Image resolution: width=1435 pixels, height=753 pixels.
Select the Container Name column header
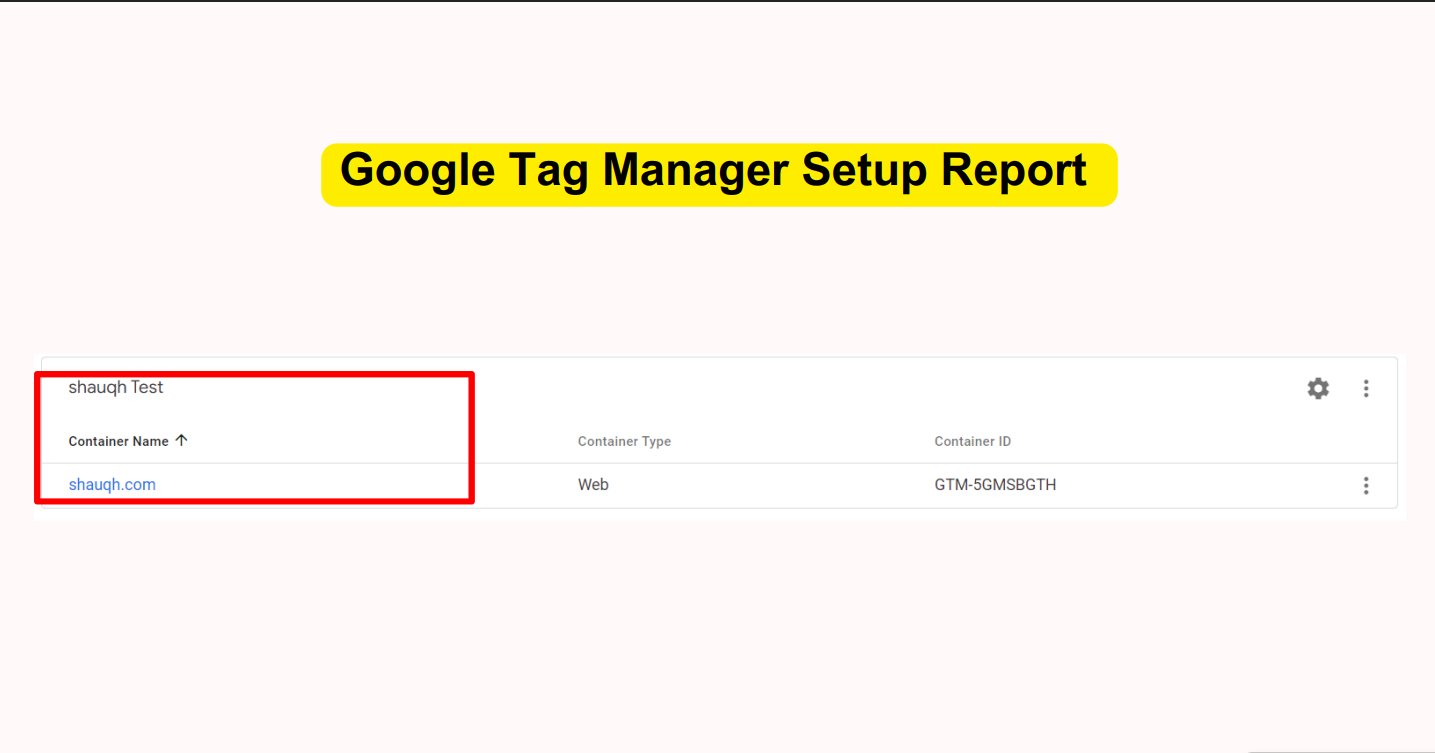click(x=118, y=441)
